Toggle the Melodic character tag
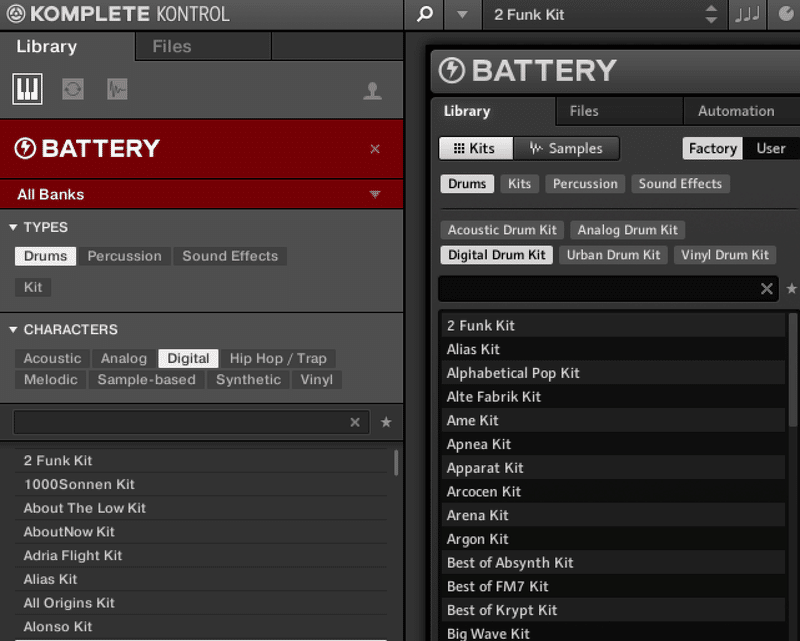Image resolution: width=800 pixels, height=641 pixels. point(51,380)
